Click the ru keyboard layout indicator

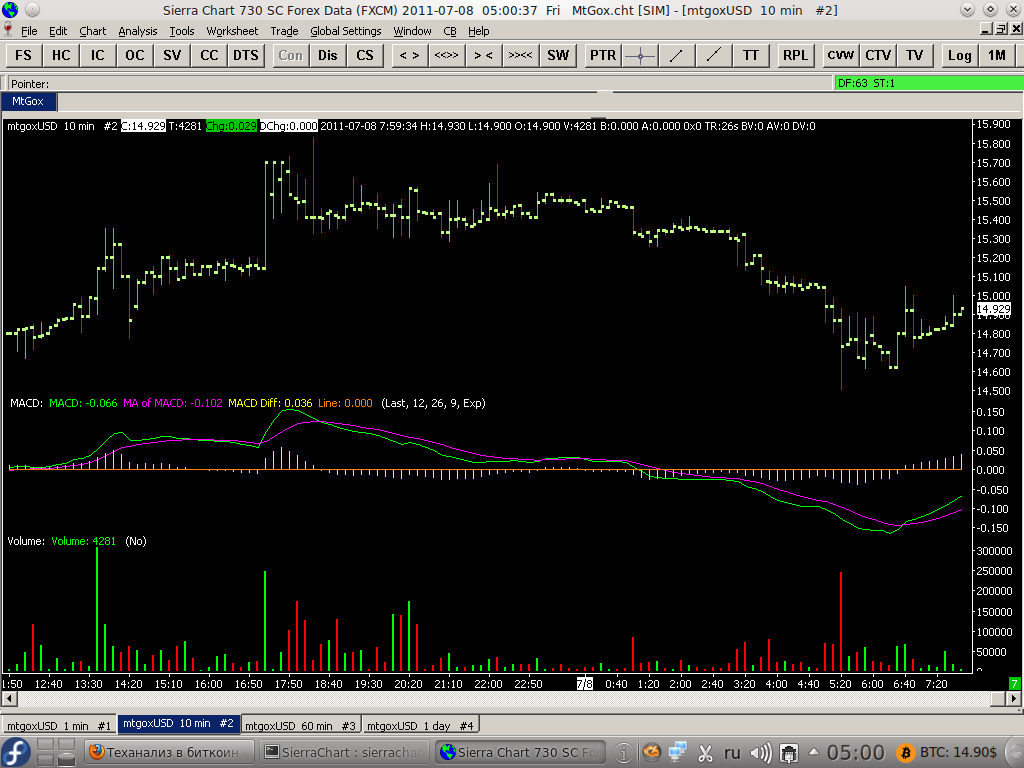tap(732, 752)
